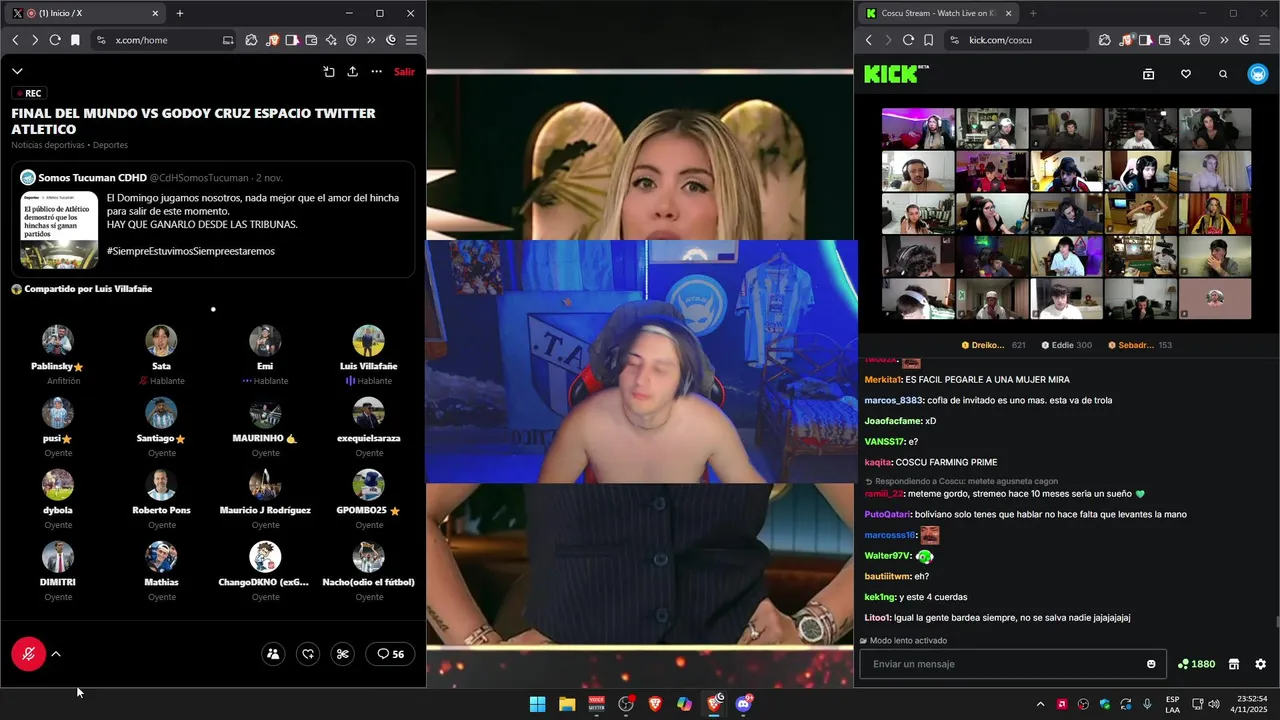Click chat username PutoQatari
Viewport: 1280px width, 720px height.
tap(887, 514)
